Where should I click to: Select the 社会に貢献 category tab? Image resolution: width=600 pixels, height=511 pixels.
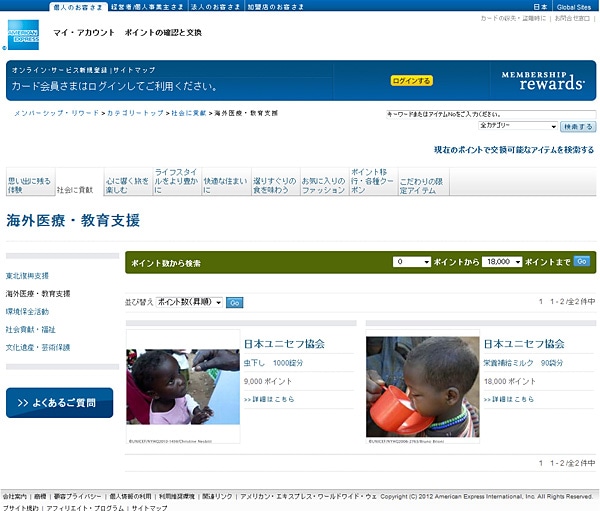pyautogui.click(x=75, y=189)
